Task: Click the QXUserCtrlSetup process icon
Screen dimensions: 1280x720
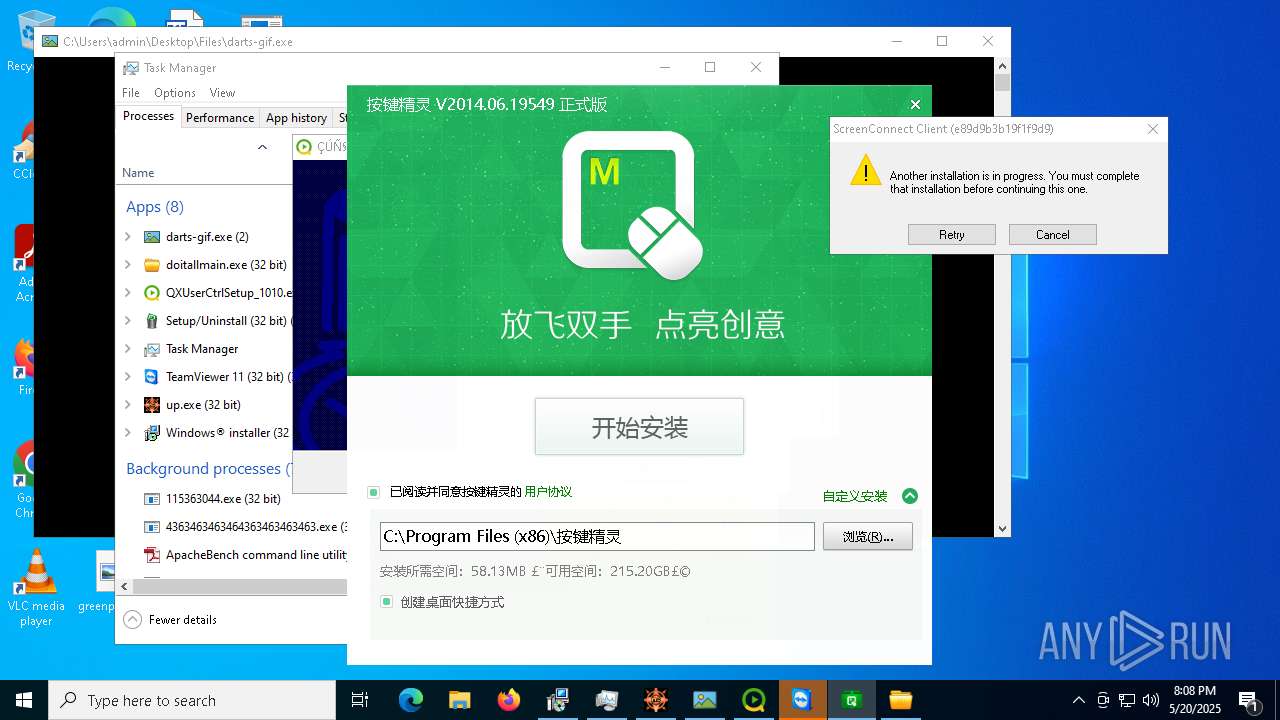Action: pos(152,293)
